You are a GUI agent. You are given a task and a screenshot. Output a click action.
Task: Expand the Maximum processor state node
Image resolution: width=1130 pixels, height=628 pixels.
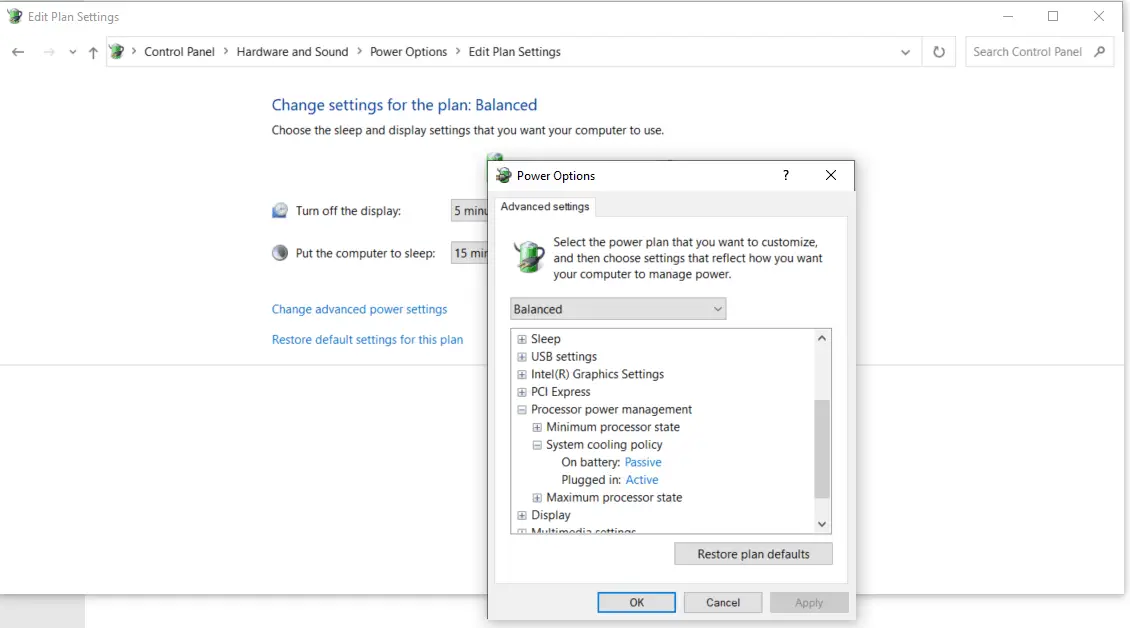click(x=537, y=497)
